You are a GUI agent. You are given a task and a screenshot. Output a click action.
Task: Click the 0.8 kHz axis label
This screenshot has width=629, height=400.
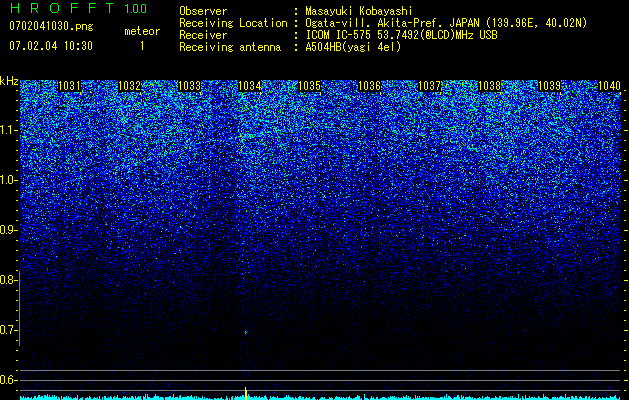click(x=7, y=280)
